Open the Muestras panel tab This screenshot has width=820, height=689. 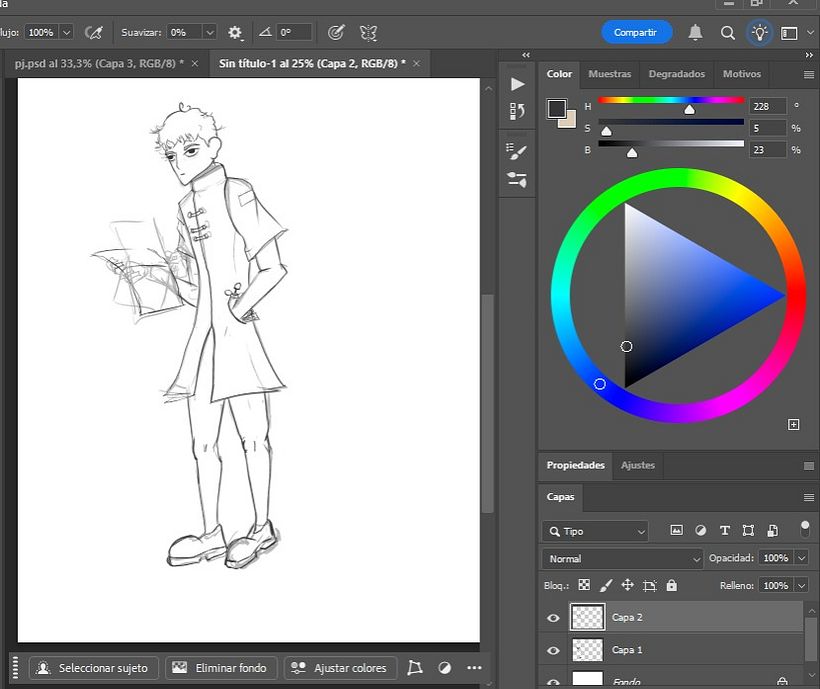point(609,73)
